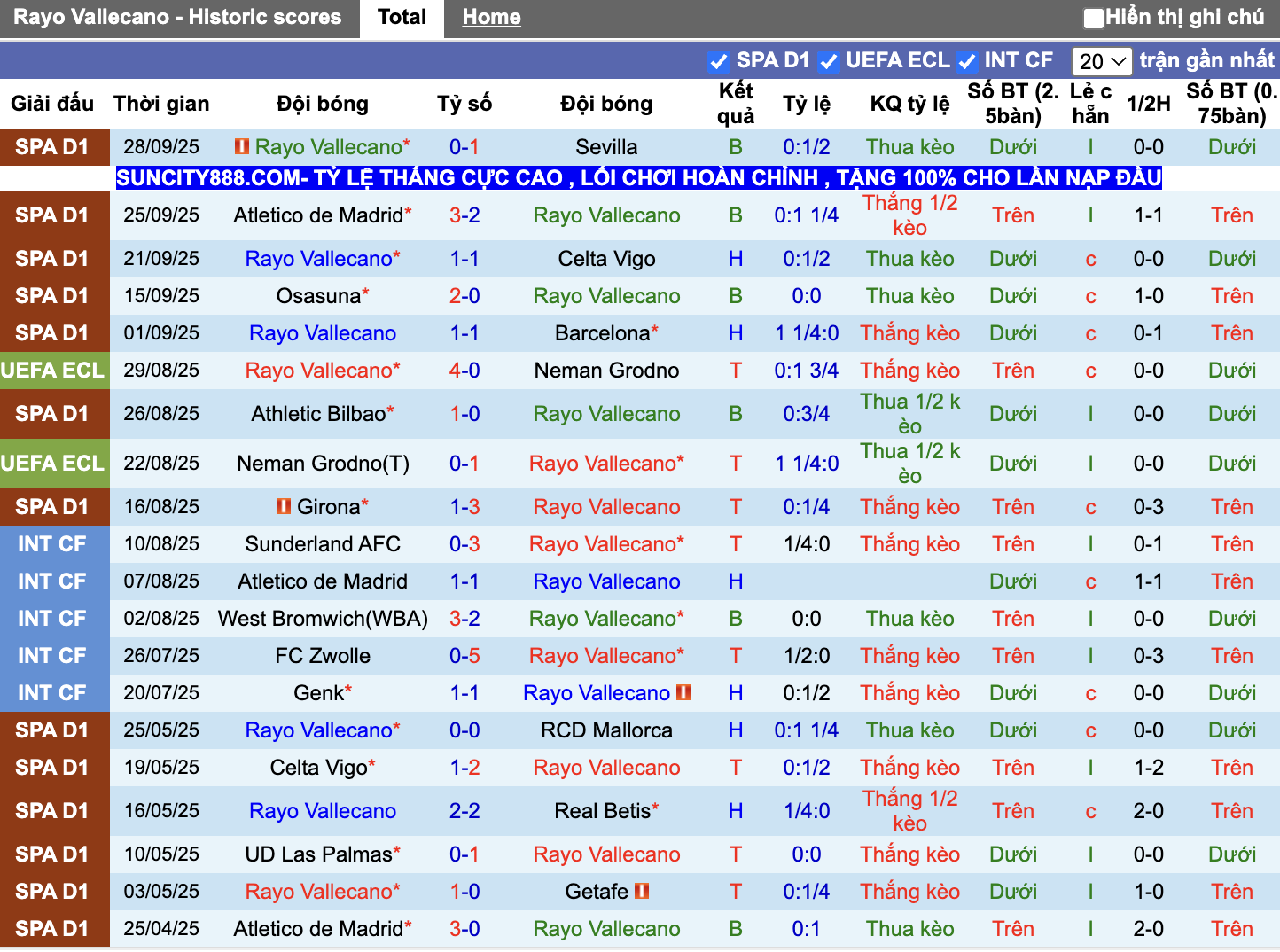Toggle the SPA D1 filter checkbox
Image resolution: width=1280 pixels, height=952 pixels.
[x=718, y=61]
